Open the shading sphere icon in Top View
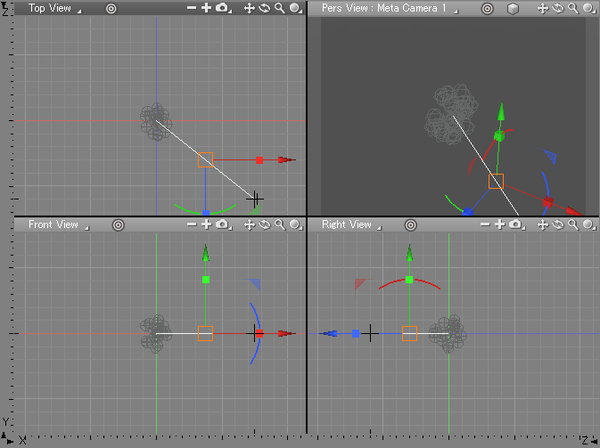The image size is (600, 448). (x=295, y=8)
